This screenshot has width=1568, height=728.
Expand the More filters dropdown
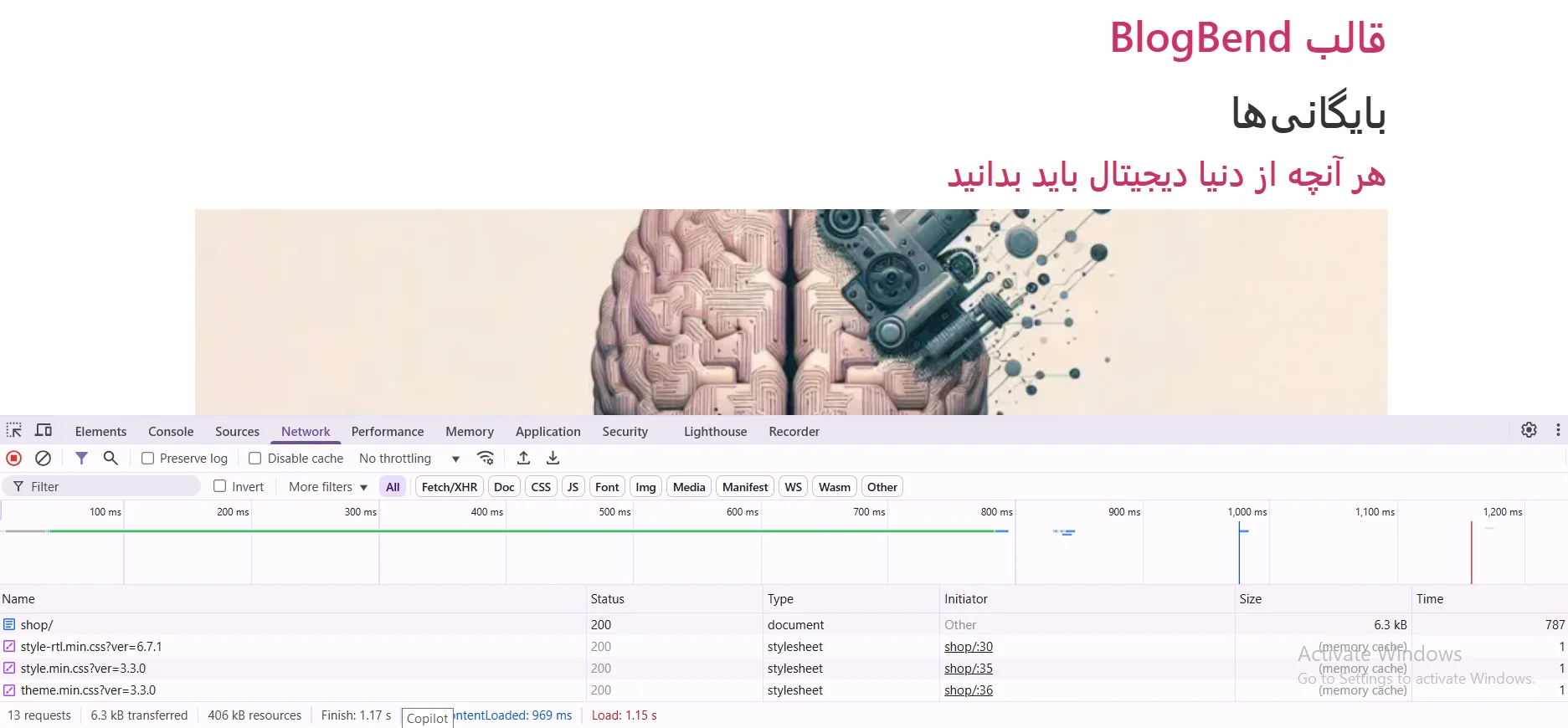tap(328, 487)
